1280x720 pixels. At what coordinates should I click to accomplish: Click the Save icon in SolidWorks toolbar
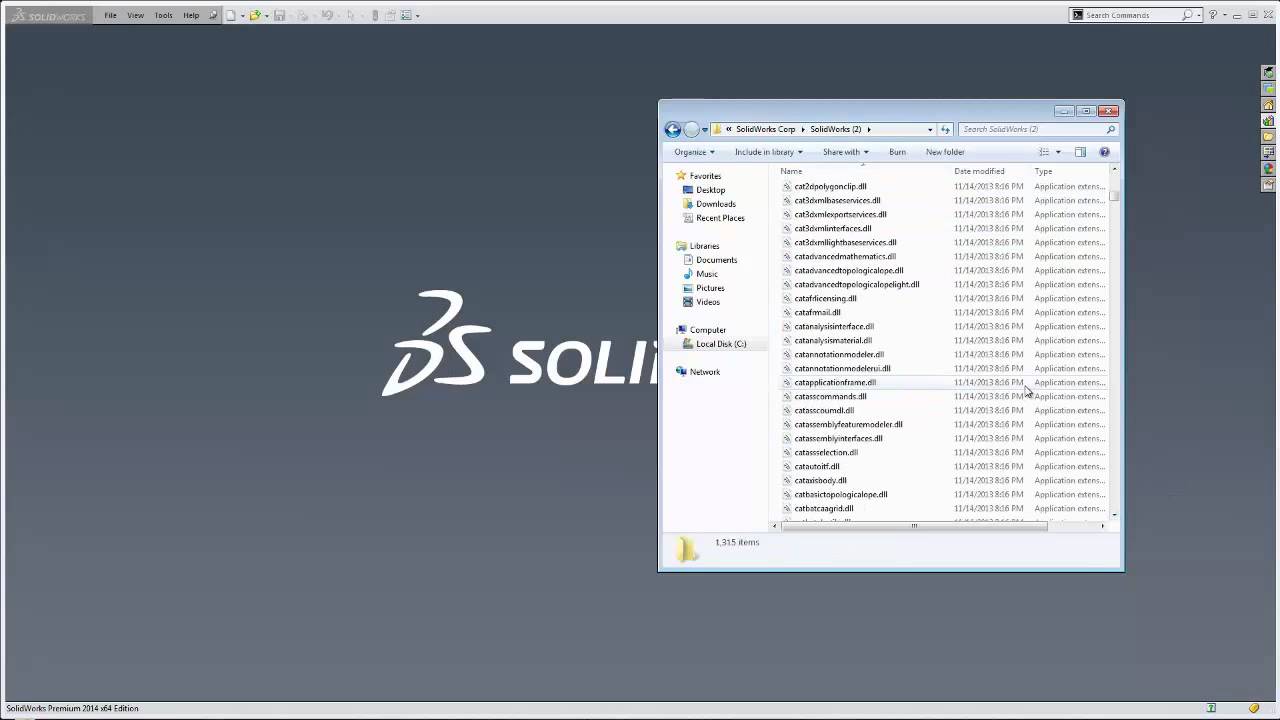(279, 15)
